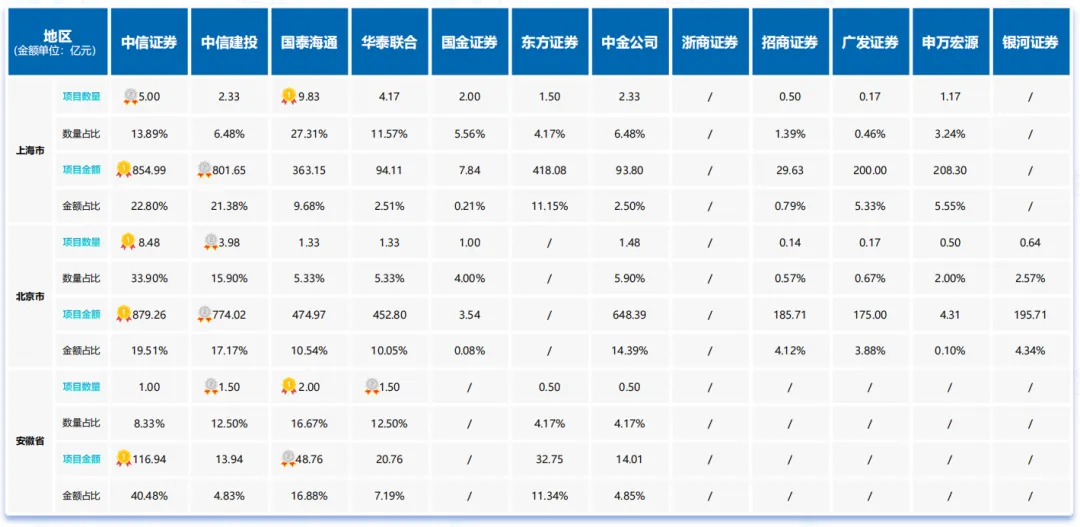
Task: Click the gold medal beside 116.94
Action: click(x=123, y=456)
